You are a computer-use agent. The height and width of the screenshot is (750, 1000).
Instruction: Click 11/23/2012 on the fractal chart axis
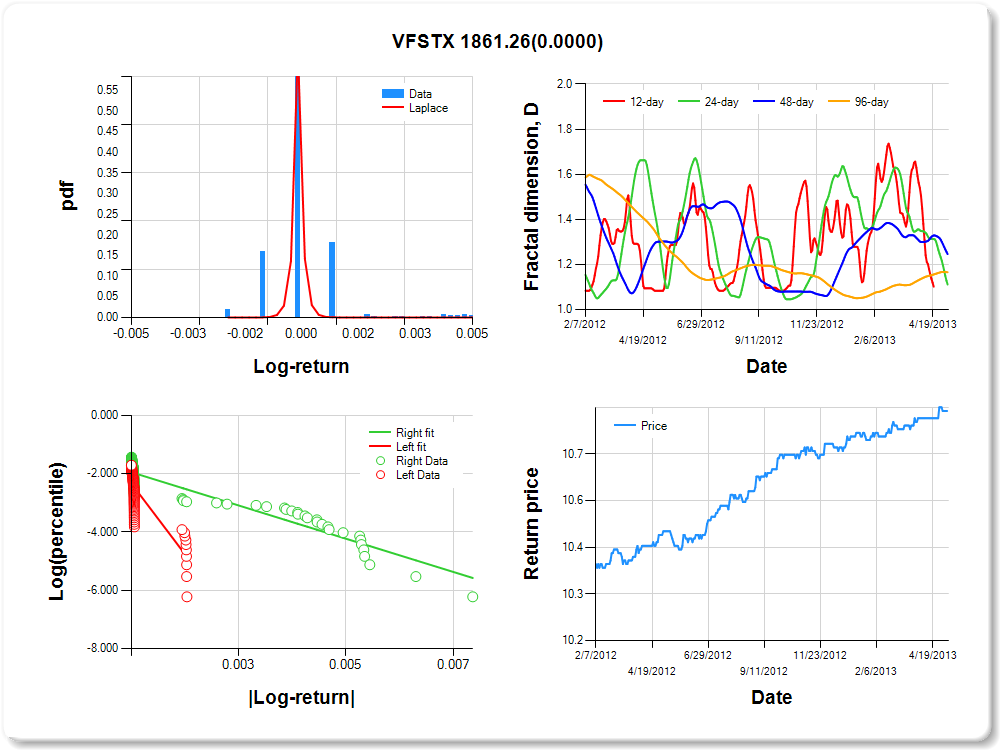coord(817,324)
